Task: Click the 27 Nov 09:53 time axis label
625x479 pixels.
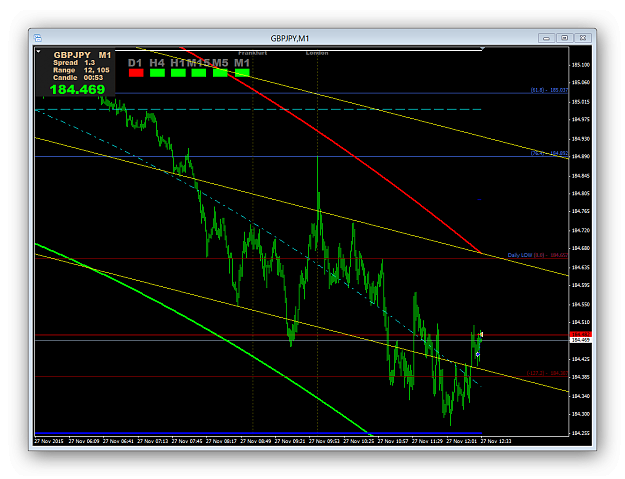Action: (324, 441)
